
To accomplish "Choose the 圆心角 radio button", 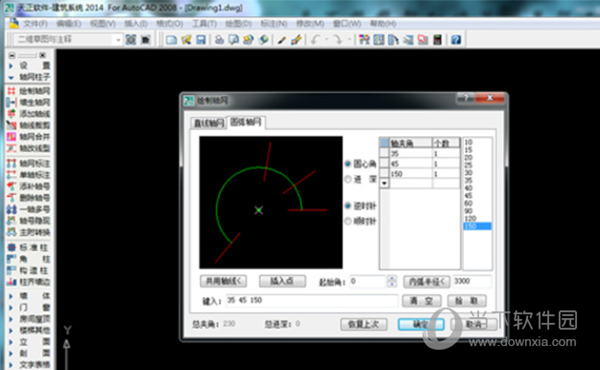I will 348,164.
